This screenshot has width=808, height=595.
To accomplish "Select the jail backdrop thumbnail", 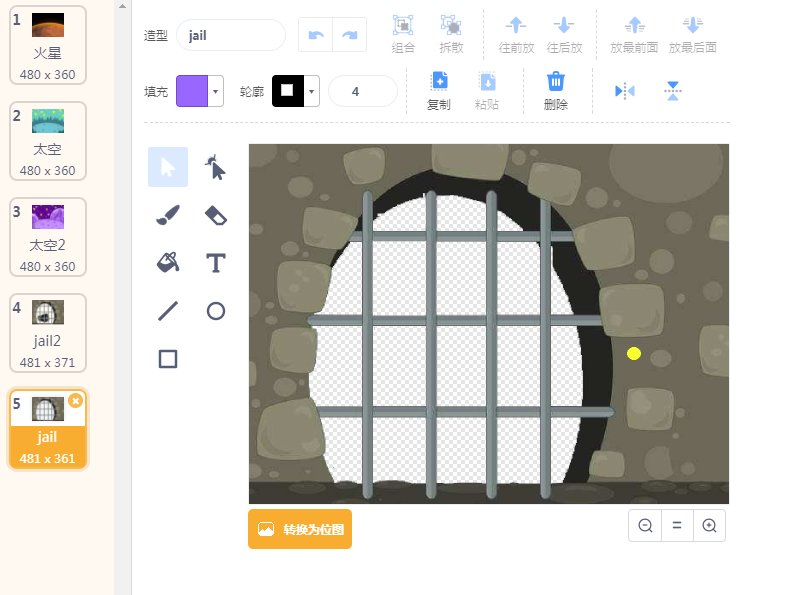I will (47, 429).
